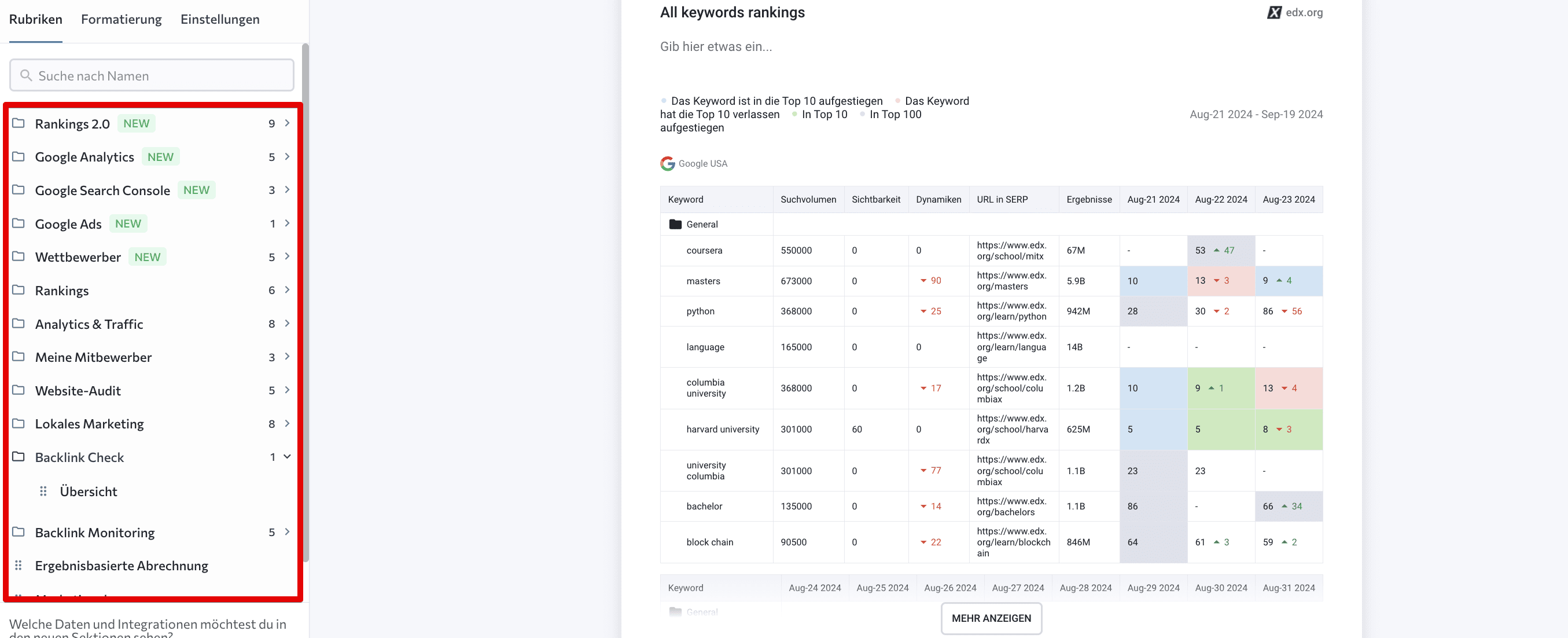
Task: Click the Google logo beside Google USA
Action: 668,163
